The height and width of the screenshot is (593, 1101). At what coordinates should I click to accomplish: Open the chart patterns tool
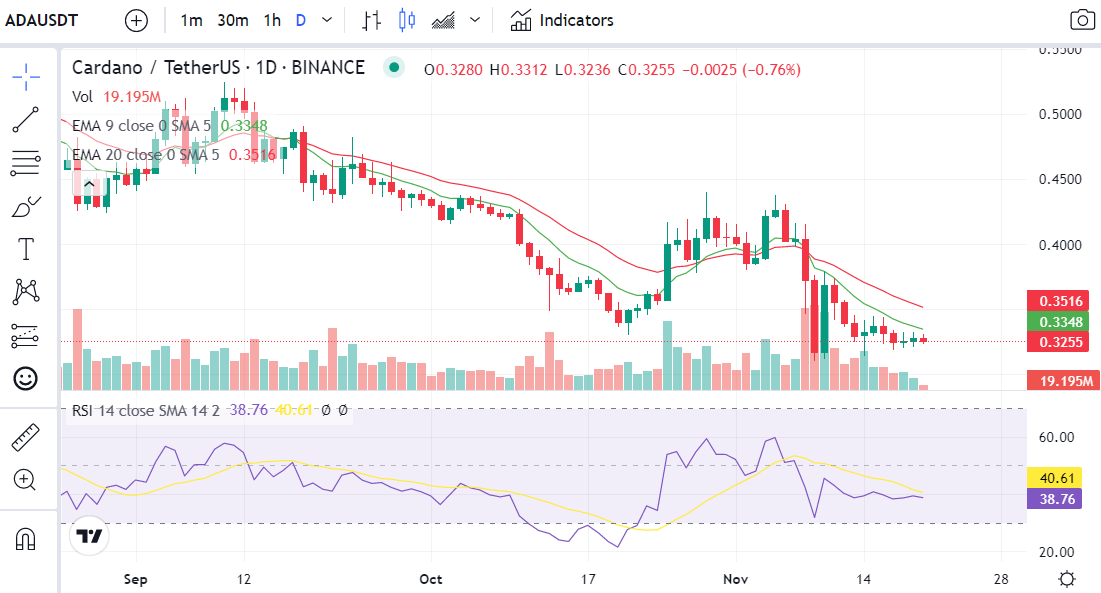coord(26,292)
